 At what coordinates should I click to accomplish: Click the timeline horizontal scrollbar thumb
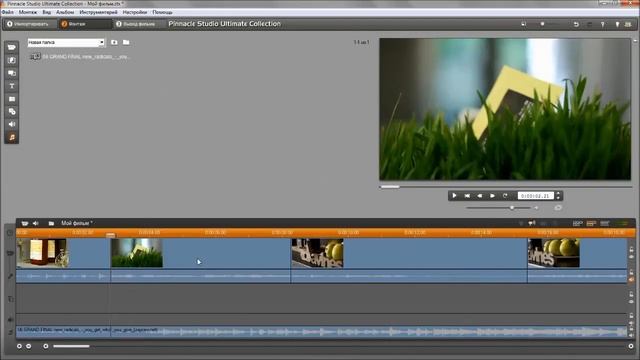coord(71,346)
